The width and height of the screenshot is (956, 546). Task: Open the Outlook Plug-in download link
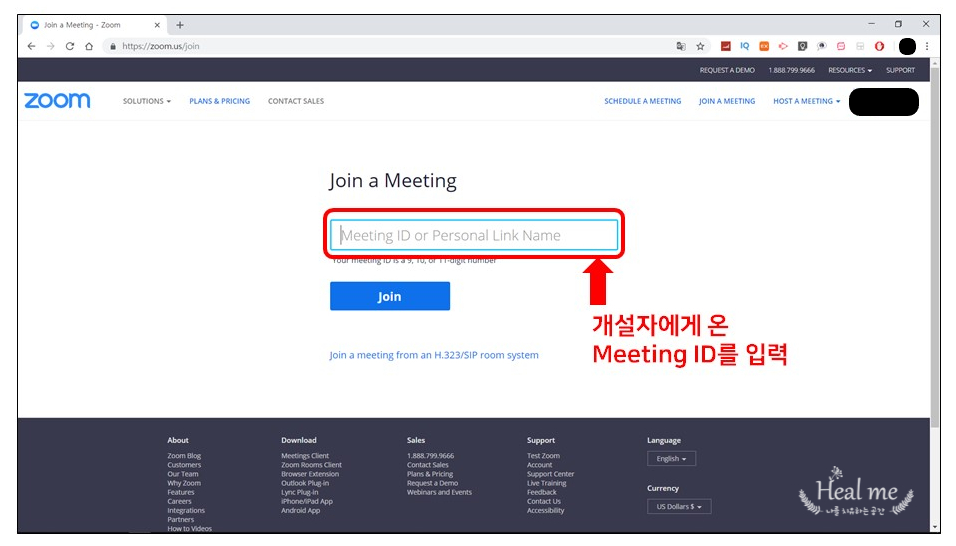click(305, 483)
